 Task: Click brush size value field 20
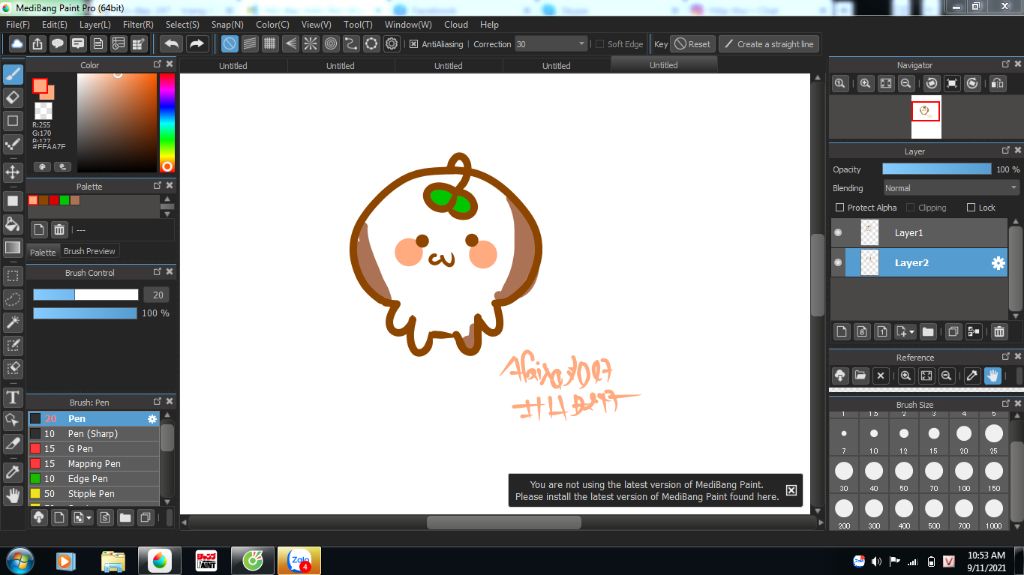(157, 295)
